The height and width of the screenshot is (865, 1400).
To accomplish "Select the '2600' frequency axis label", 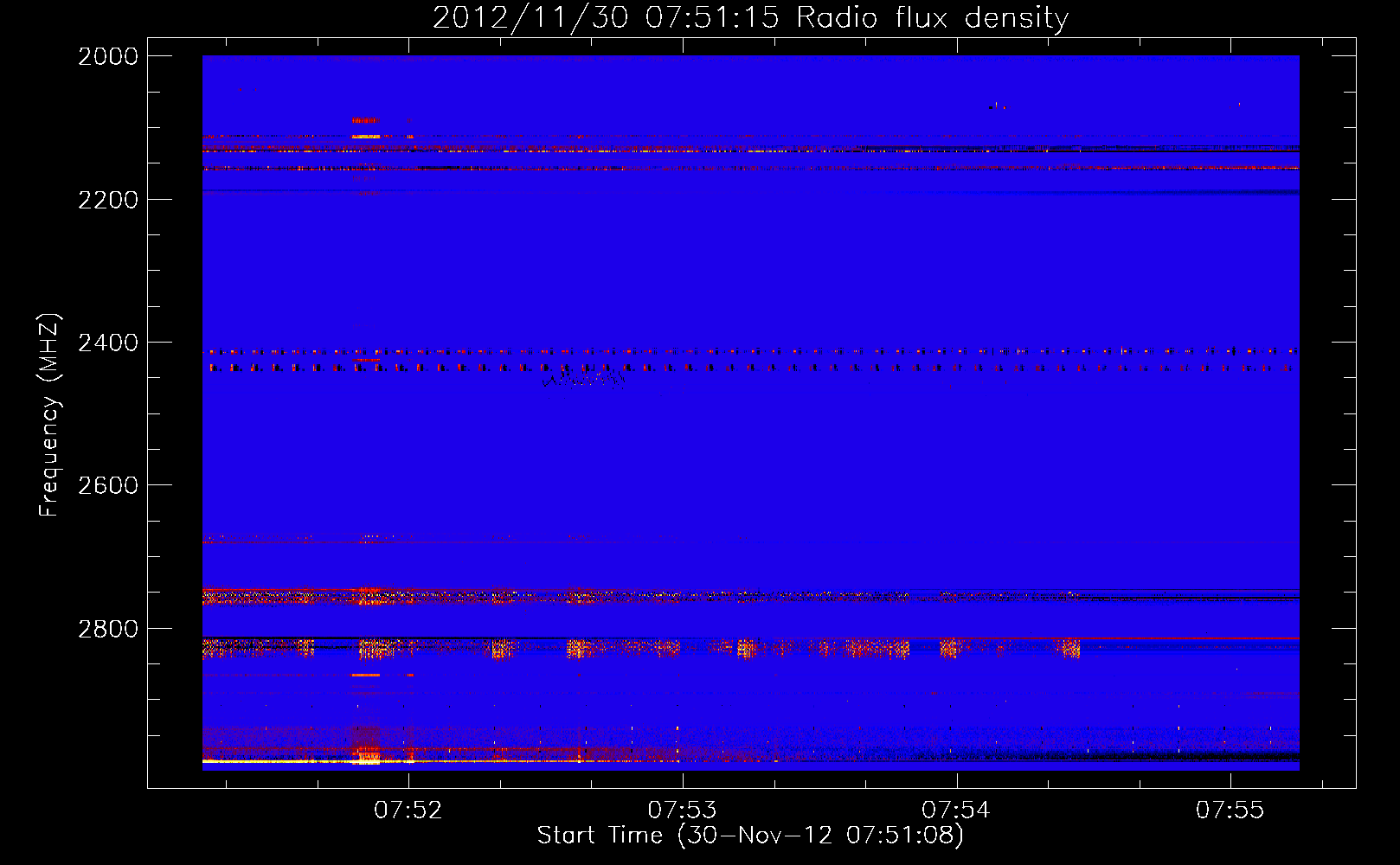I will (108, 485).
